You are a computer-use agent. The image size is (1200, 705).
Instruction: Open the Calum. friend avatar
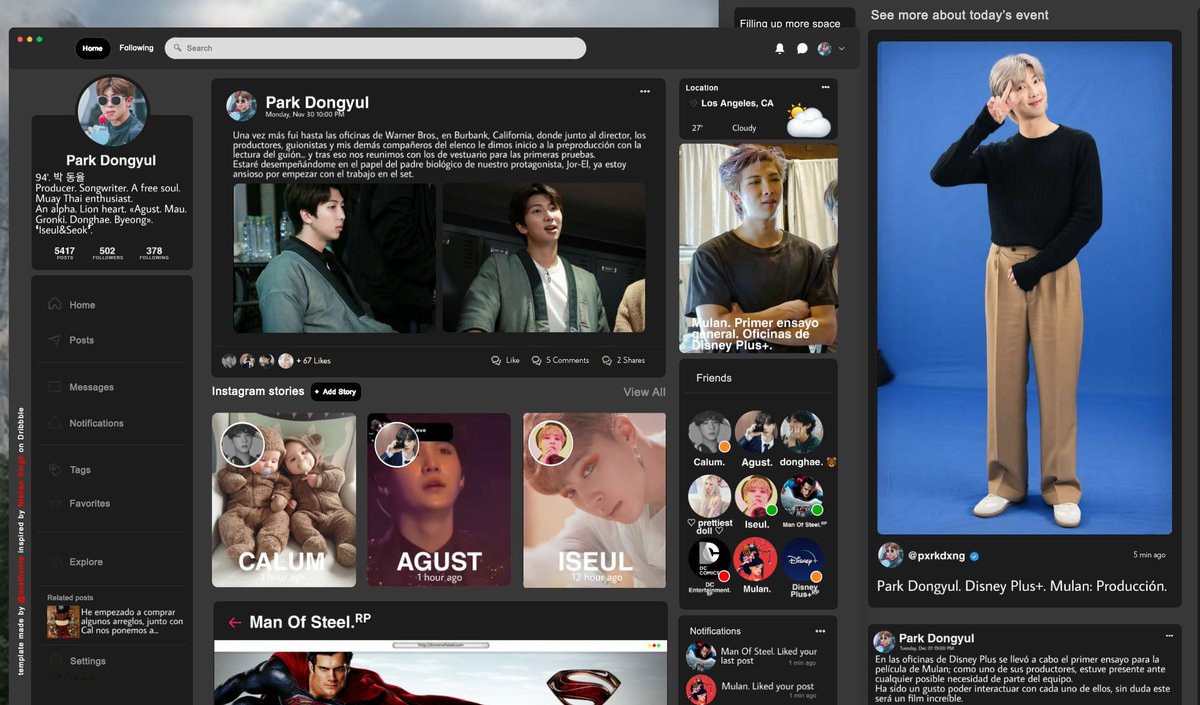[710, 433]
